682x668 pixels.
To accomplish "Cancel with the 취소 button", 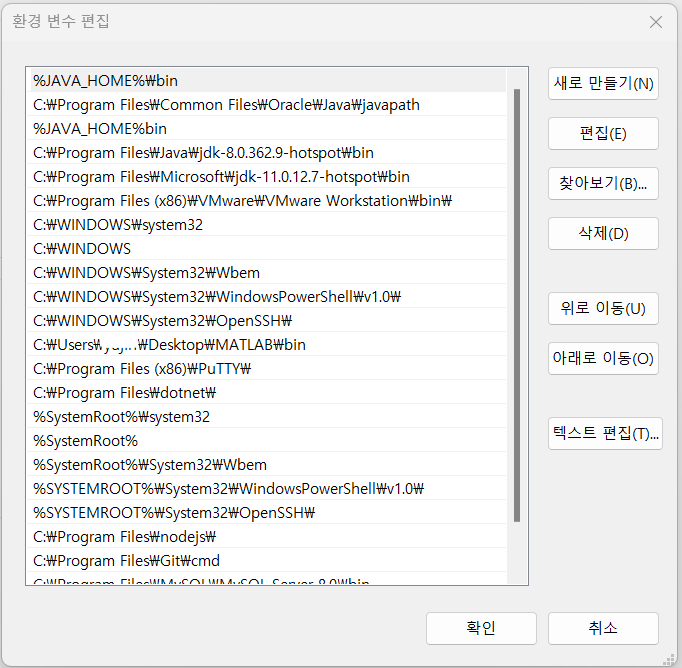I will 603,628.
